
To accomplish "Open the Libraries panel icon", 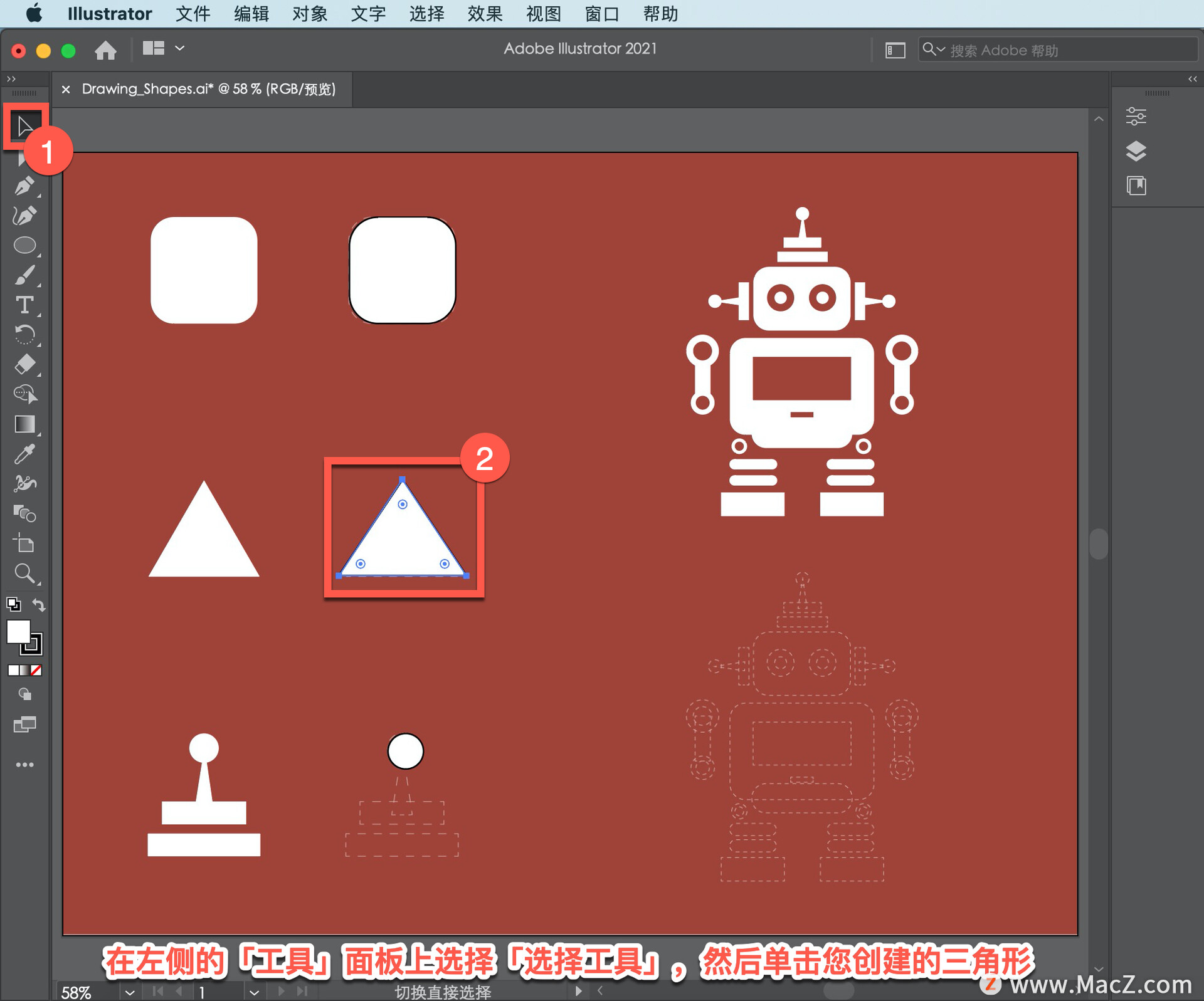I will pos(1136,186).
